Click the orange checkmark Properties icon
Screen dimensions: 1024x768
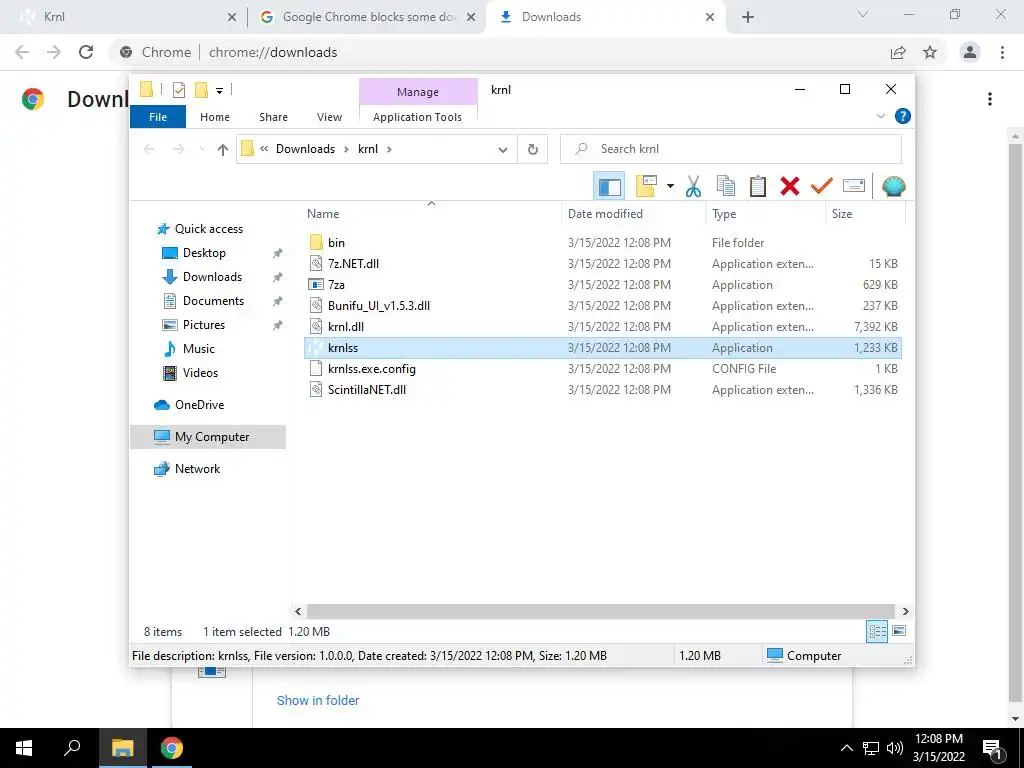822,187
